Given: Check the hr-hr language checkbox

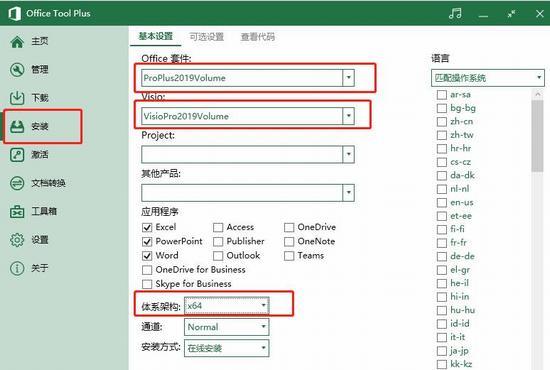Looking at the screenshot, I should (x=442, y=149).
